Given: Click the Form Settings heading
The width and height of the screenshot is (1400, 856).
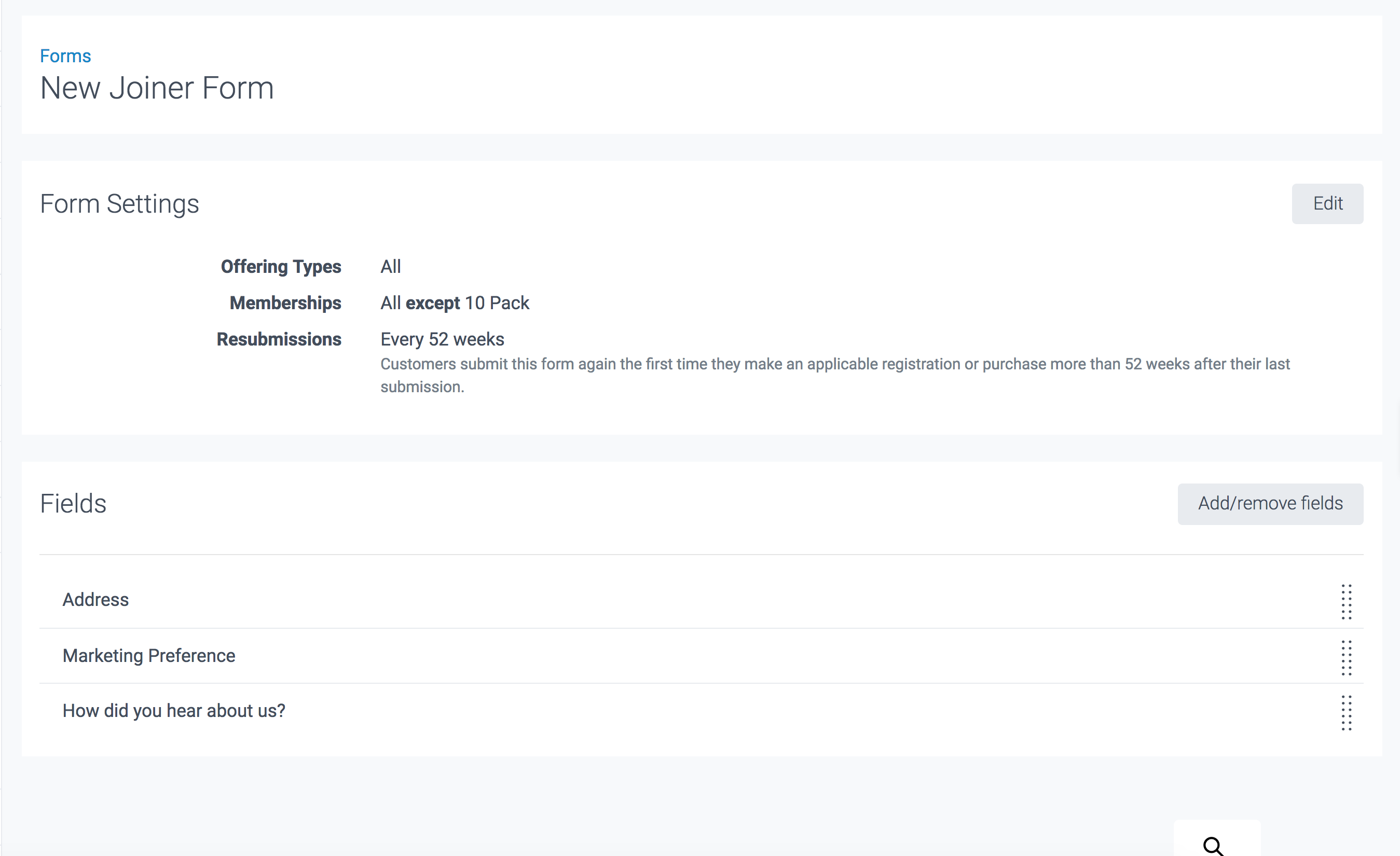Looking at the screenshot, I should (x=119, y=204).
